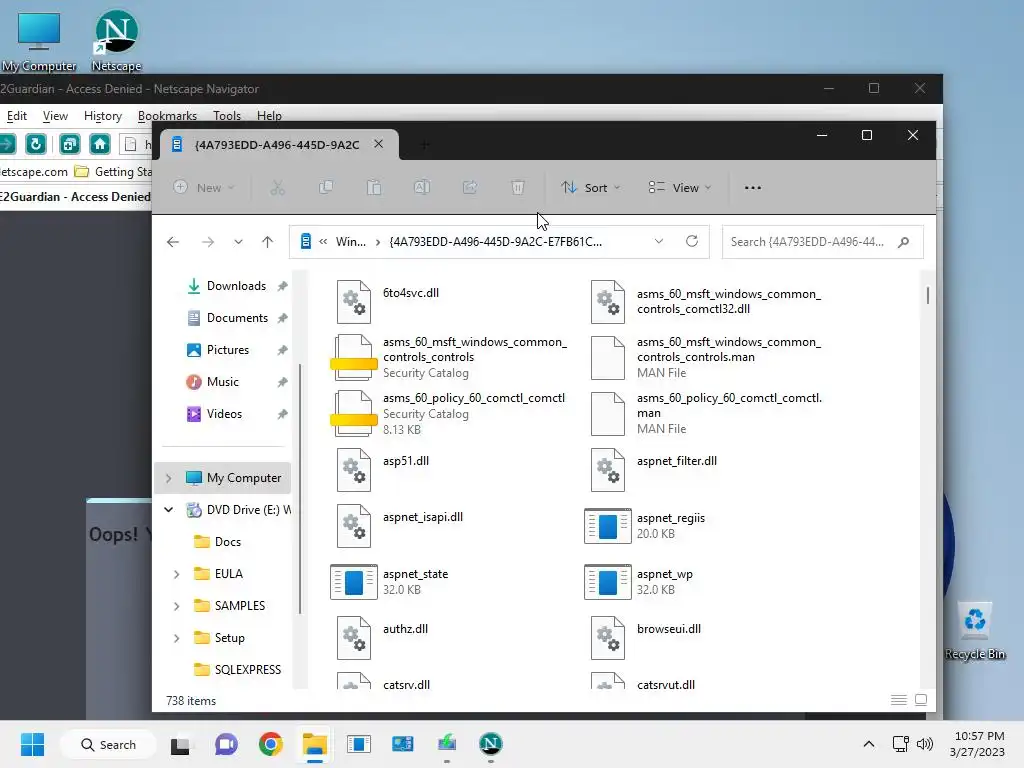Click the Share icon in Explorer toolbar
This screenshot has width=1024, height=768.
(x=470, y=188)
